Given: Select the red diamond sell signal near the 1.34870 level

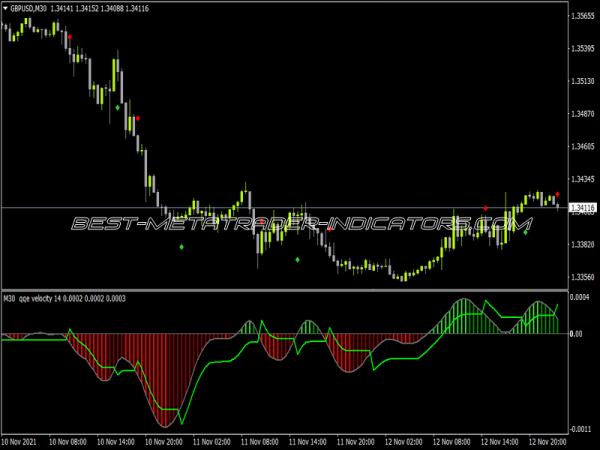Looking at the screenshot, I should (x=138, y=118).
